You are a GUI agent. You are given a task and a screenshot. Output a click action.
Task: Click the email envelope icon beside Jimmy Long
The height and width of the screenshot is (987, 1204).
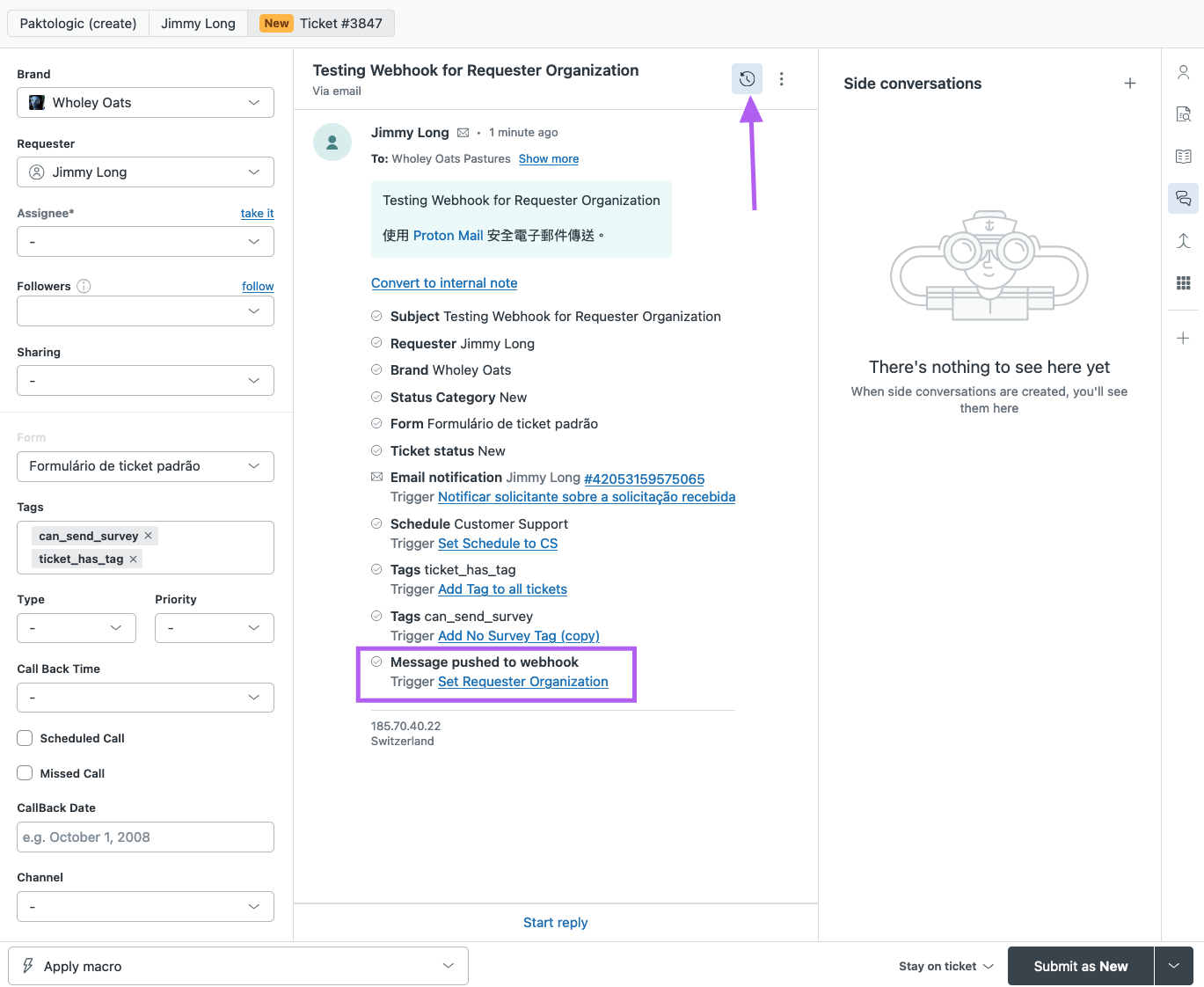(463, 132)
